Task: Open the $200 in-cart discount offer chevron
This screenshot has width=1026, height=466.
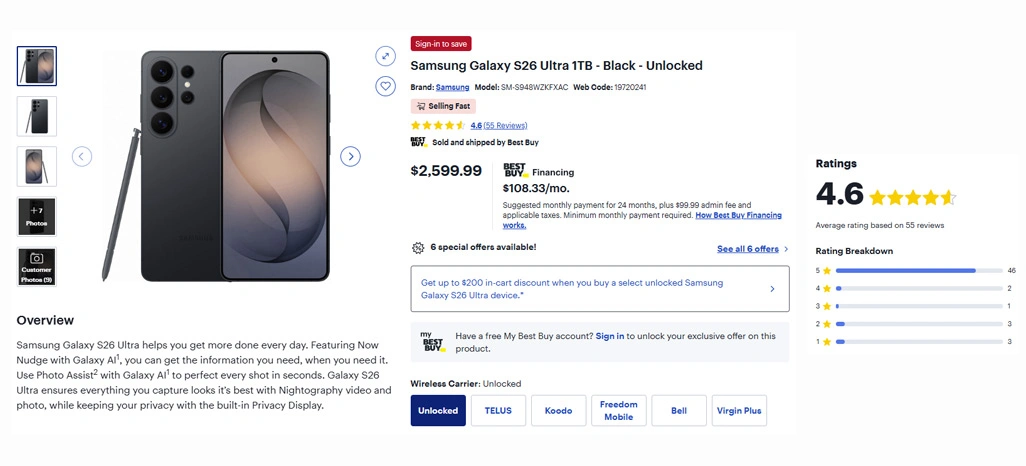Action: pyautogui.click(x=772, y=289)
